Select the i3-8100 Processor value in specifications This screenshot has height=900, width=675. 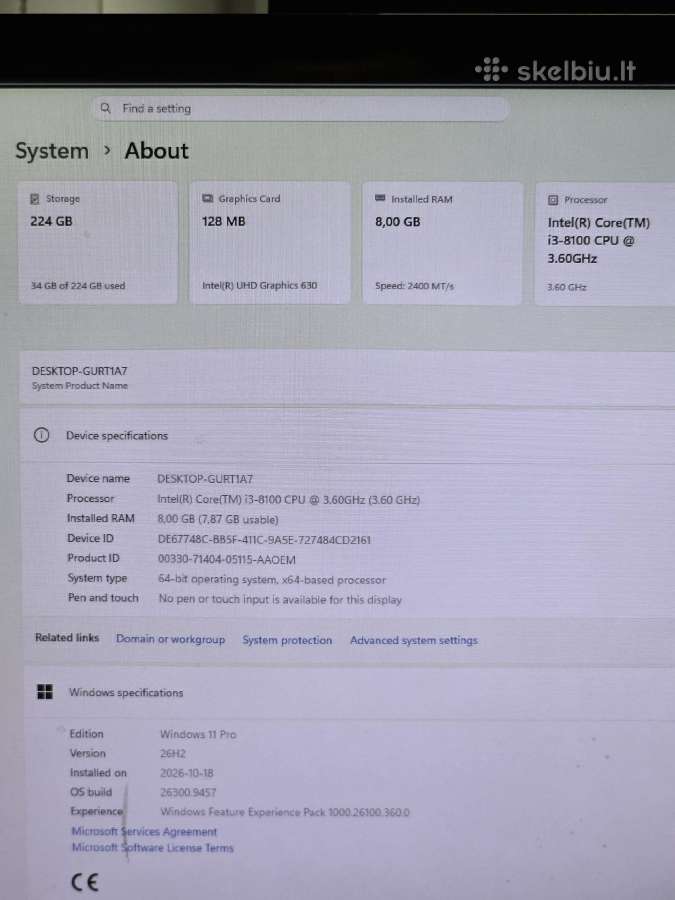(289, 500)
